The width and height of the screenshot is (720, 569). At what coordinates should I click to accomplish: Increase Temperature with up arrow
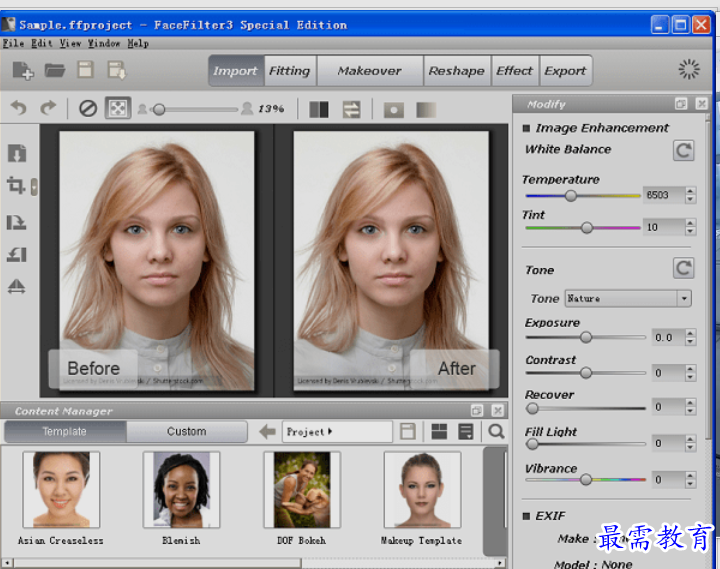click(x=690, y=191)
